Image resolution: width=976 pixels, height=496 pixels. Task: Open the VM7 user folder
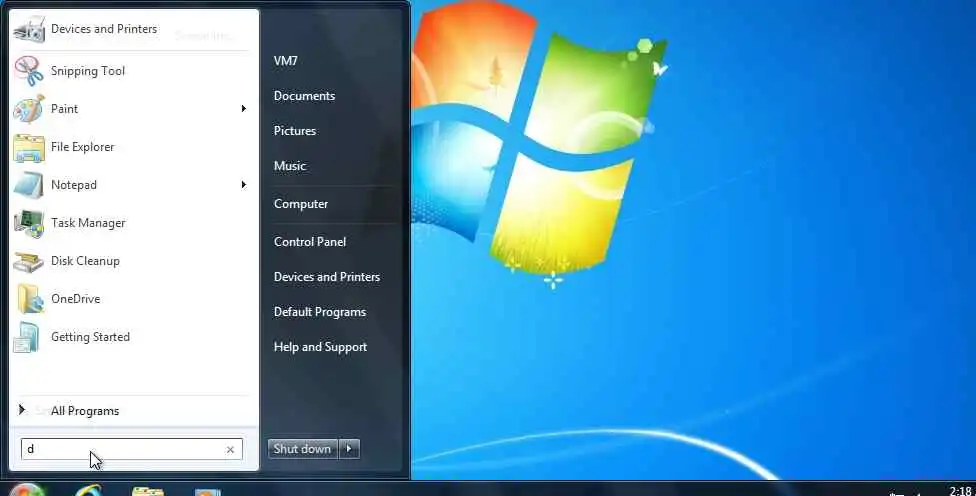pyautogui.click(x=286, y=61)
